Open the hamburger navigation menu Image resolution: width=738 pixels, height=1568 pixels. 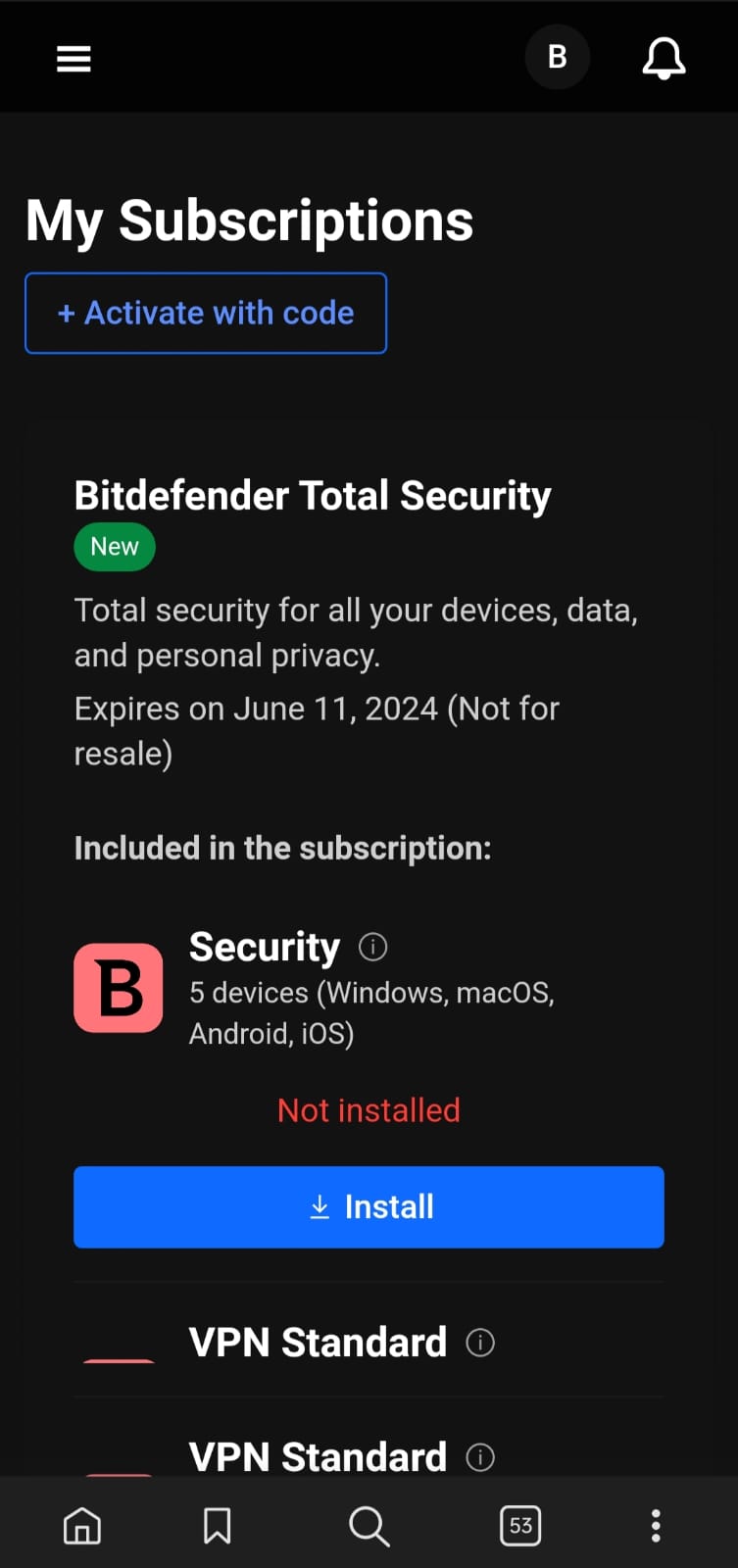point(74,59)
